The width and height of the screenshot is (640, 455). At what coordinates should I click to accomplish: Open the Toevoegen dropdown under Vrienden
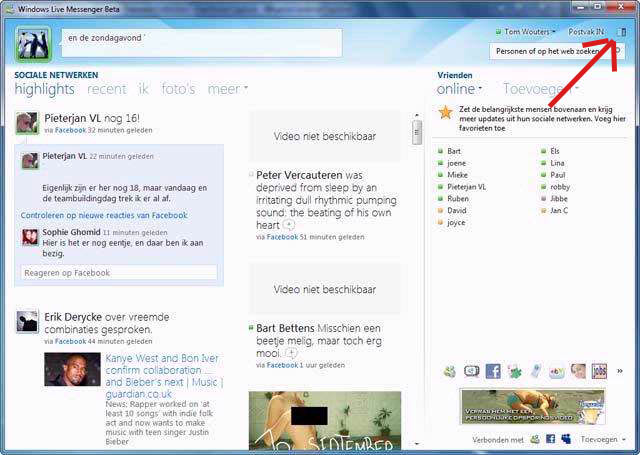click(541, 89)
